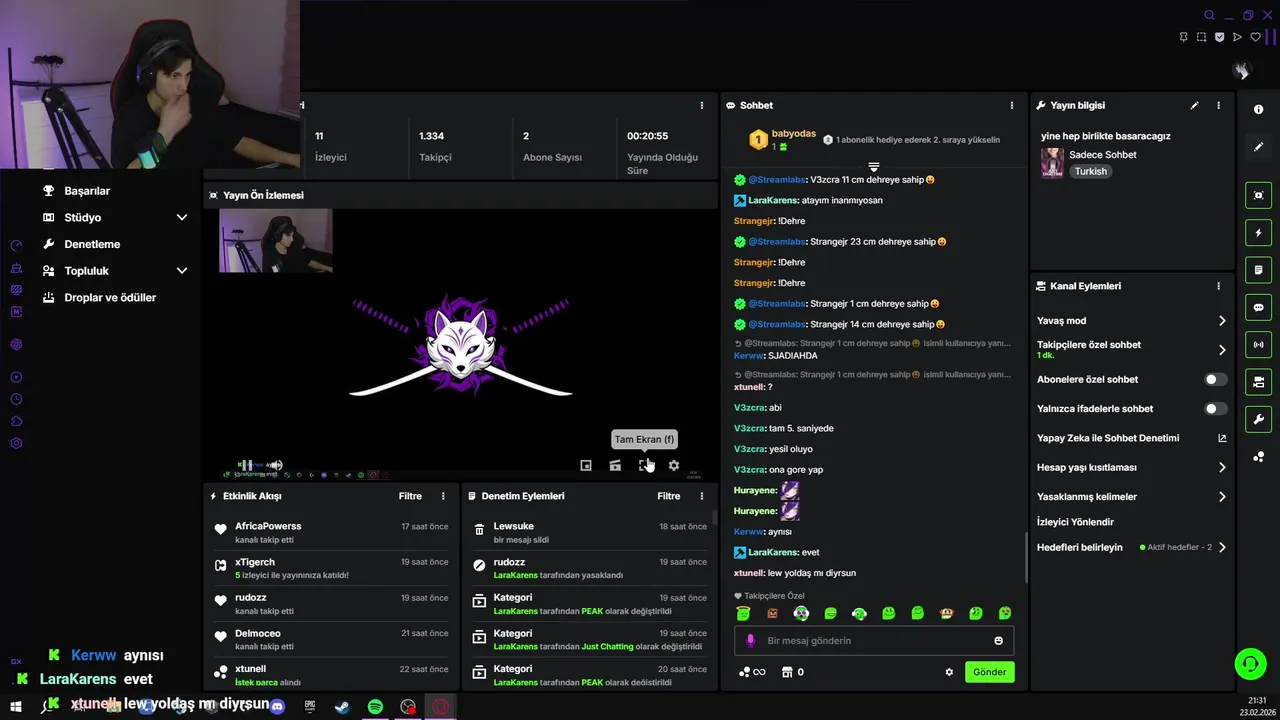Open right sidebar edit pencil icon
This screenshot has width=1280, height=720.
click(1258, 147)
